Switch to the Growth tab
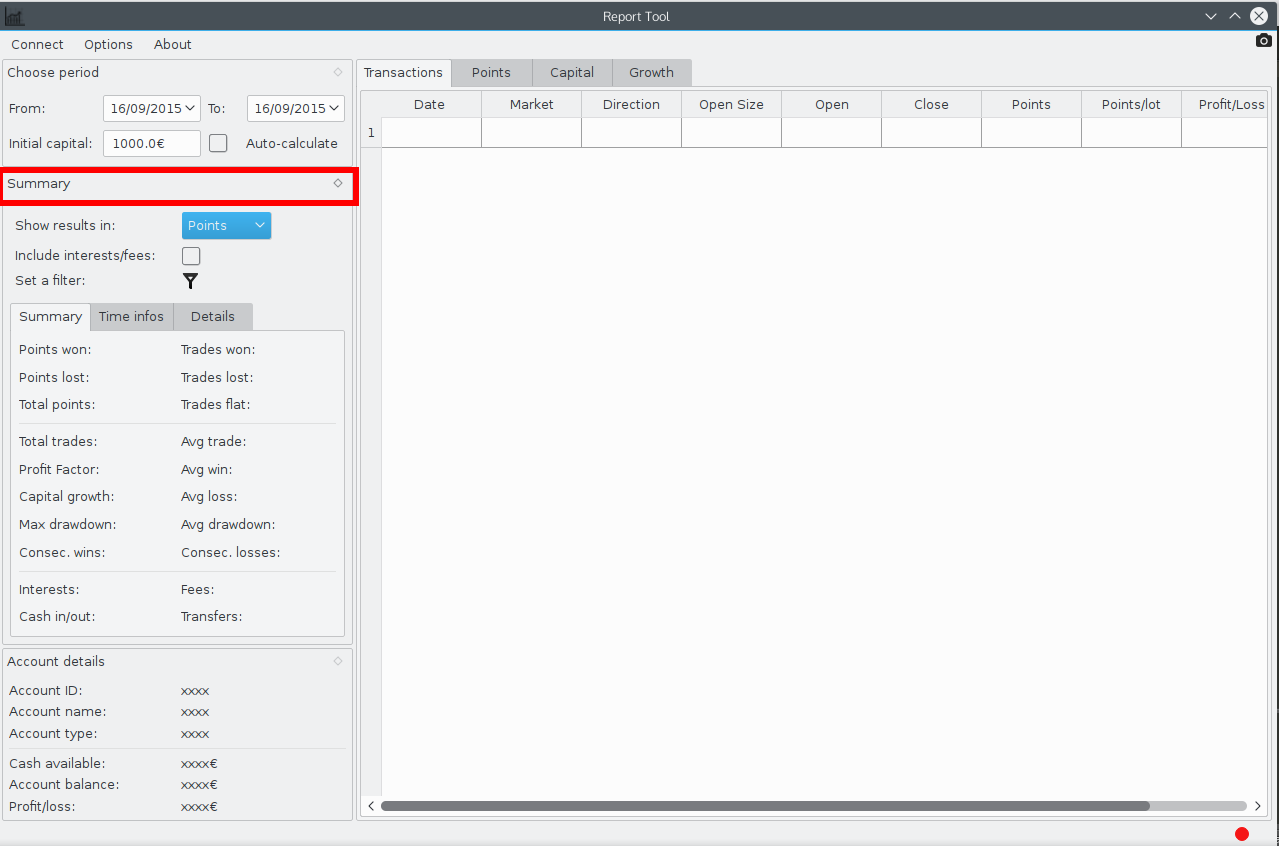 coord(651,72)
